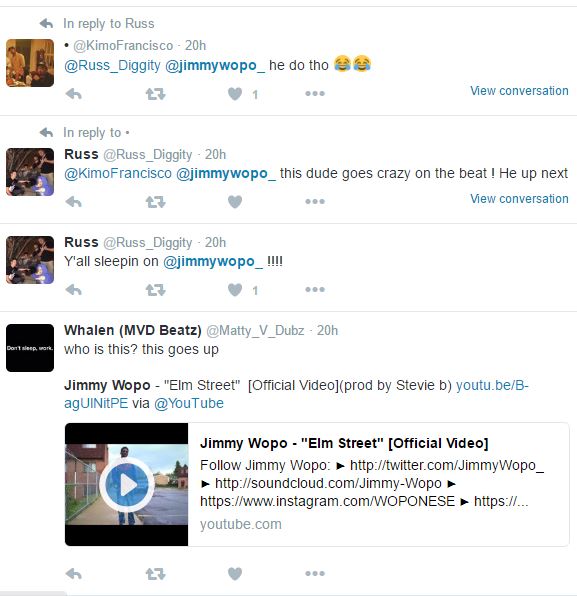The image size is (577, 596).
Task: Retweet the Whalen (MVD Beatz) tweet
Action: click(x=155, y=574)
